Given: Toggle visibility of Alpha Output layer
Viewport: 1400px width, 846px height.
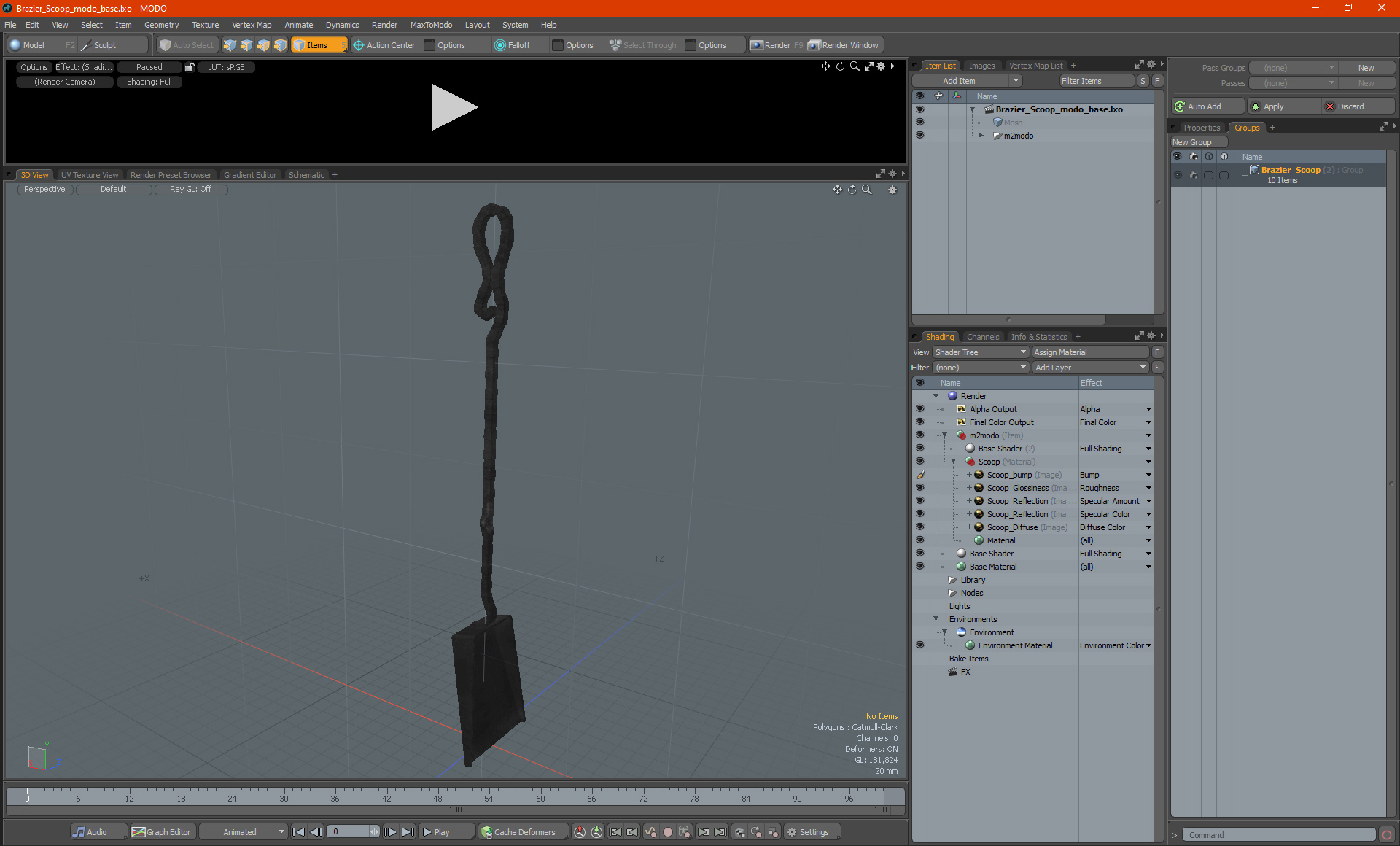Looking at the screenshot, I should point(919,409).
